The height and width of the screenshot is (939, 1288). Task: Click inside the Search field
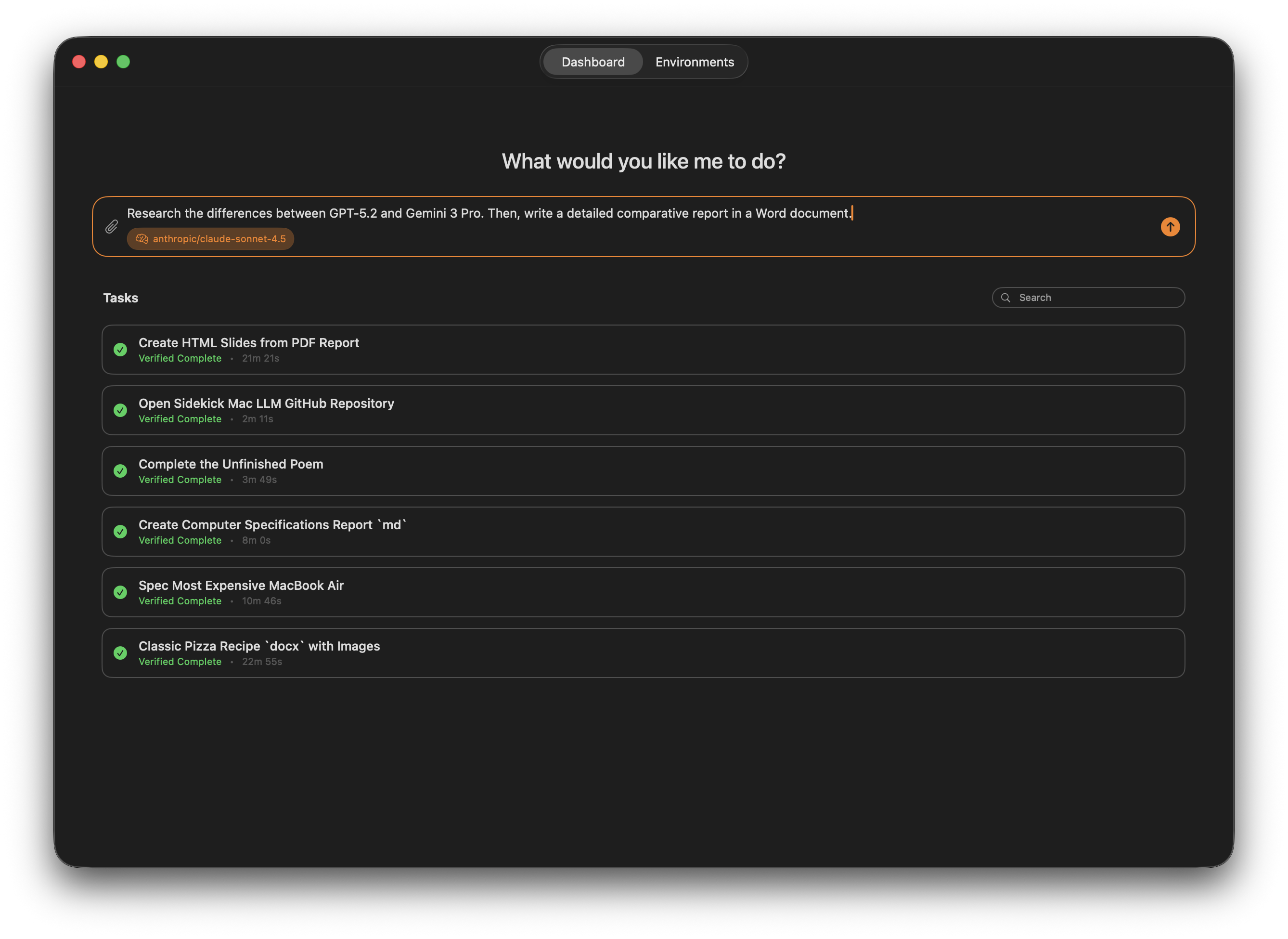[1088, 297]
